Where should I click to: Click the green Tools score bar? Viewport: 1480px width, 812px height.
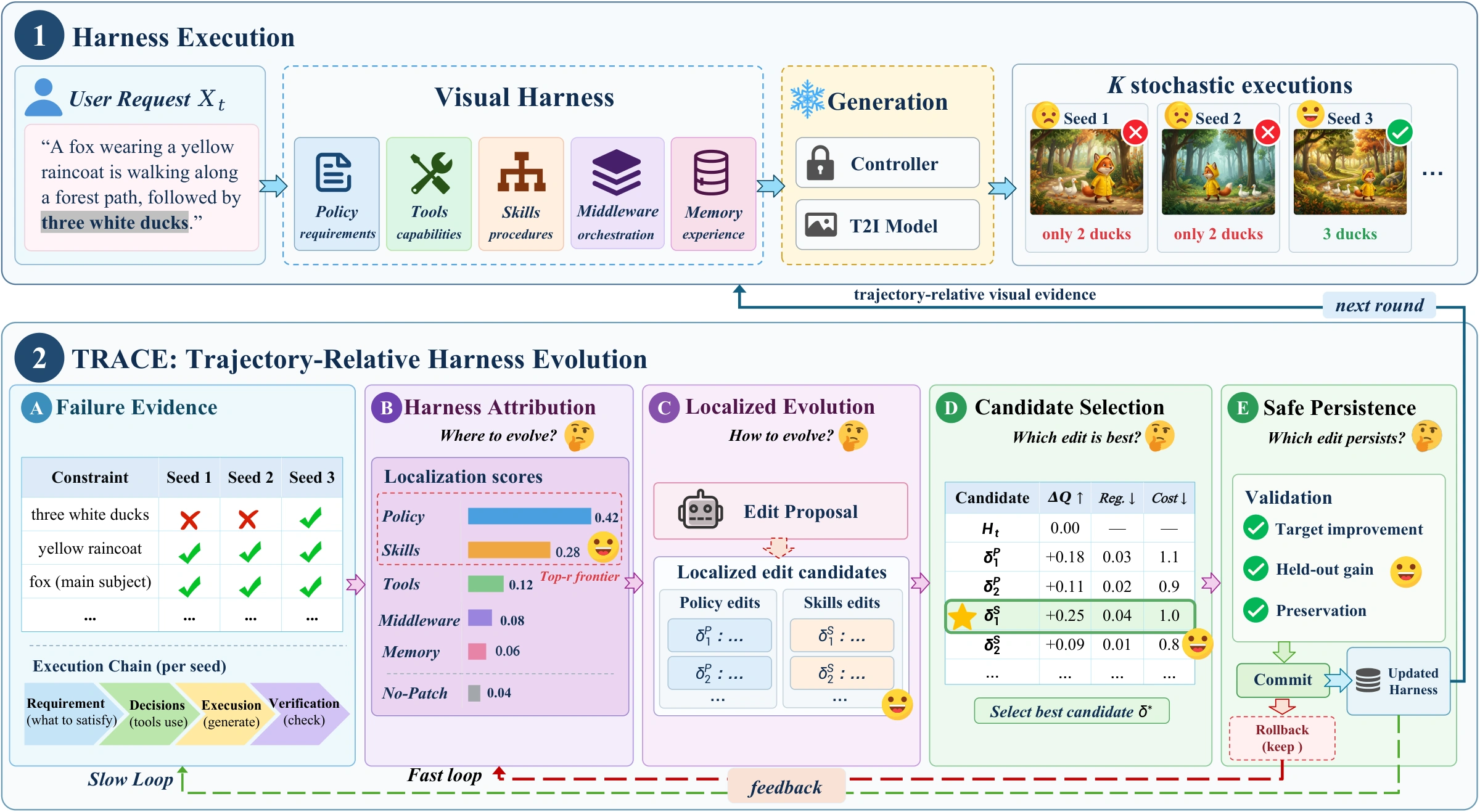pyautogui.click(x=486, y=583)
